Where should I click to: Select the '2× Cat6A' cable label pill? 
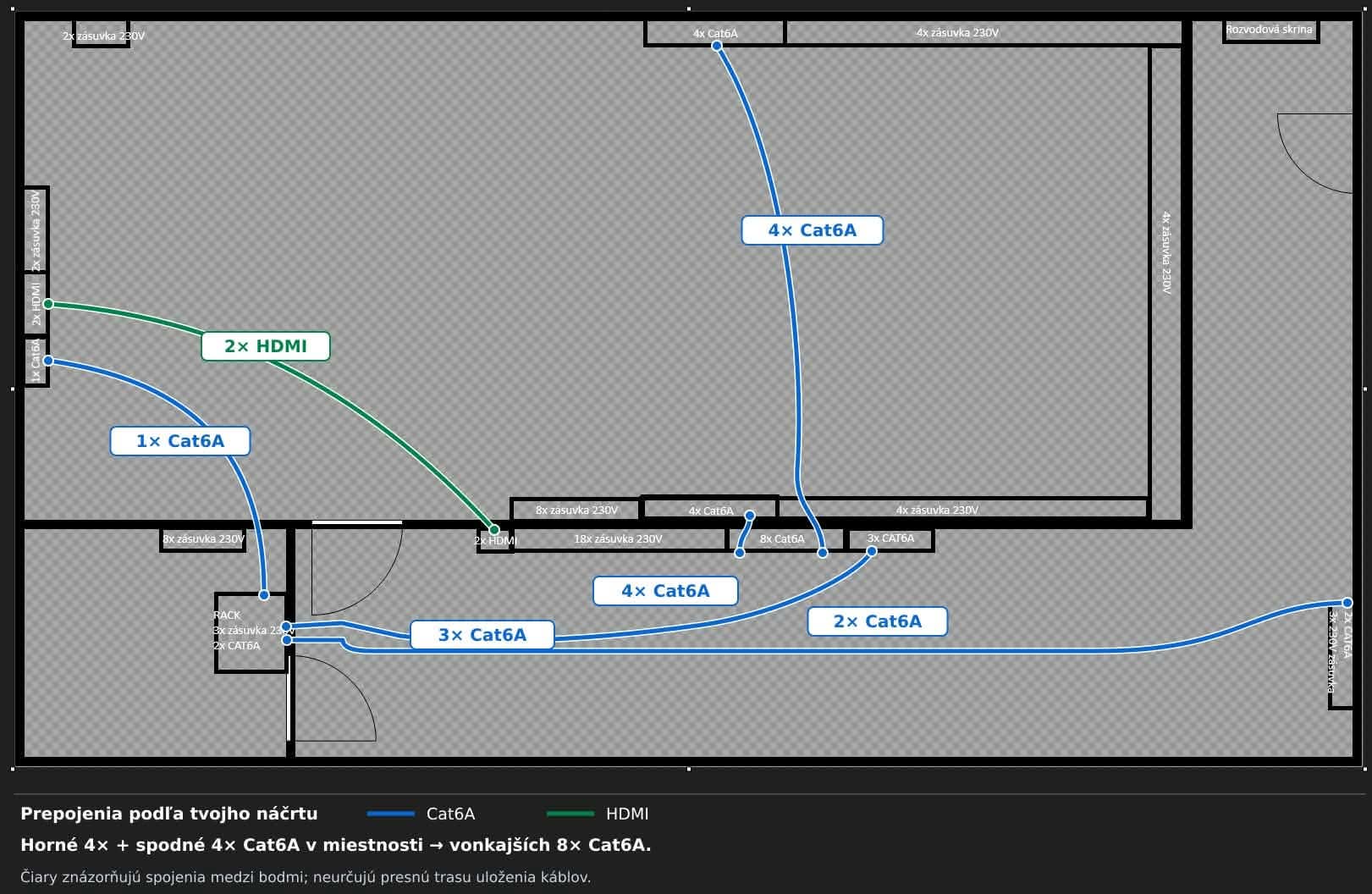tap(877, 621)
